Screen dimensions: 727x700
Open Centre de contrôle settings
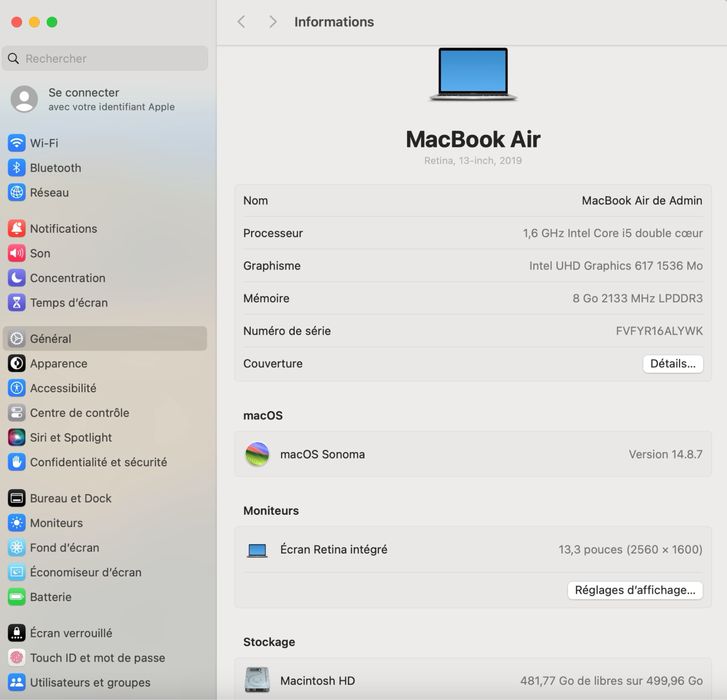click(x=105, y=413)
